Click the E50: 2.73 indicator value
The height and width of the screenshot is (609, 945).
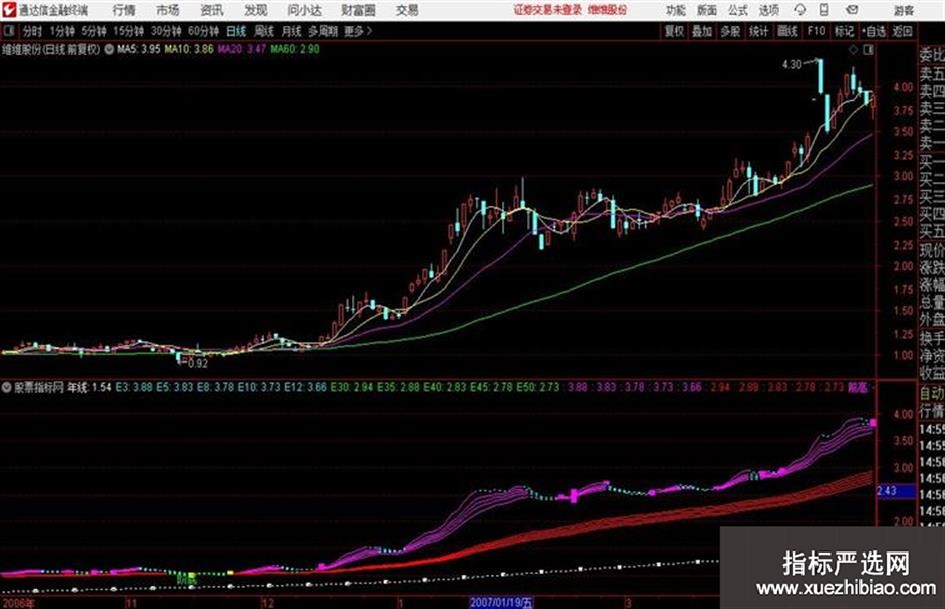538,387
